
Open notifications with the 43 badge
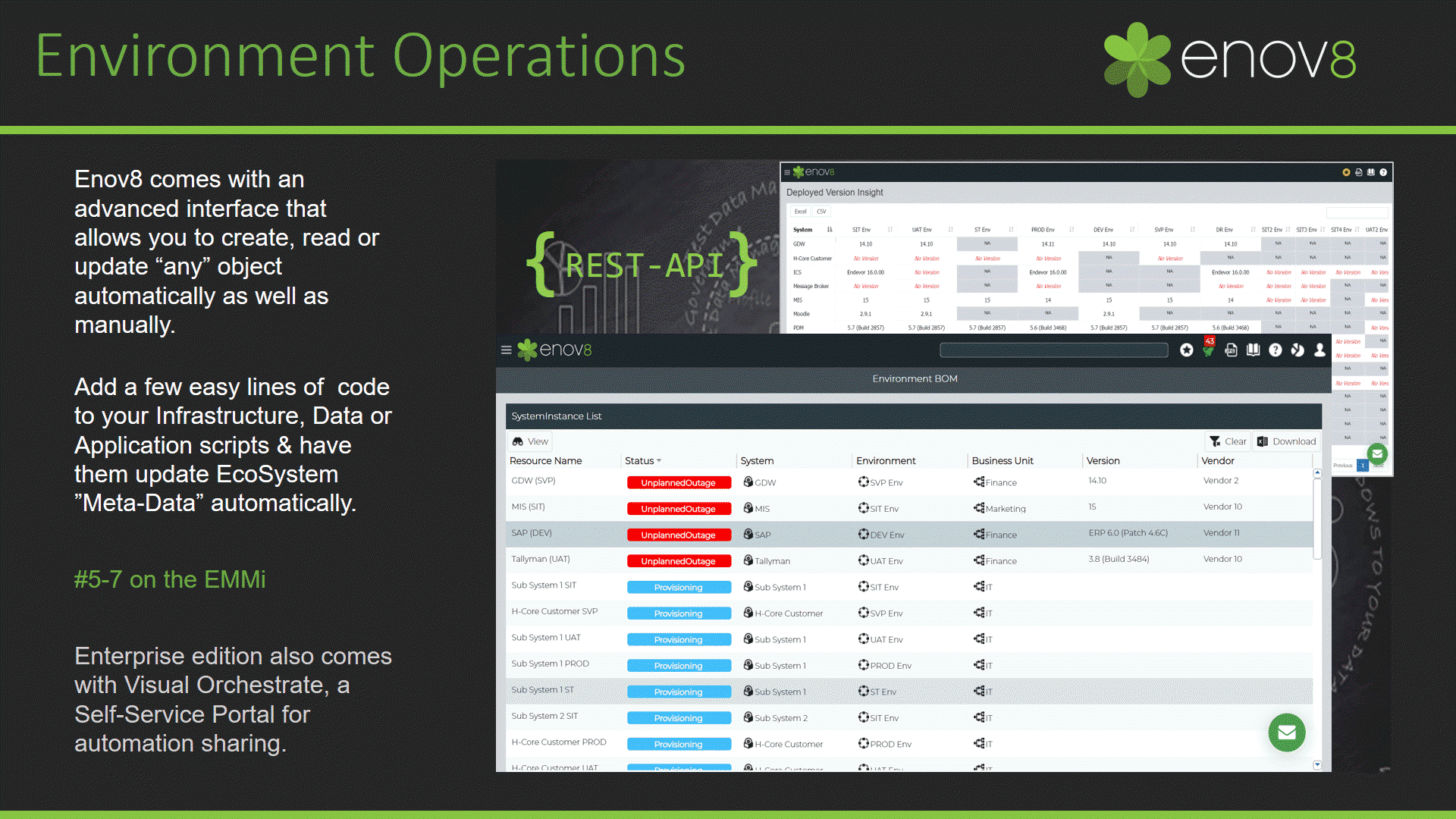pyautogui.click(x=1209, y=349)
